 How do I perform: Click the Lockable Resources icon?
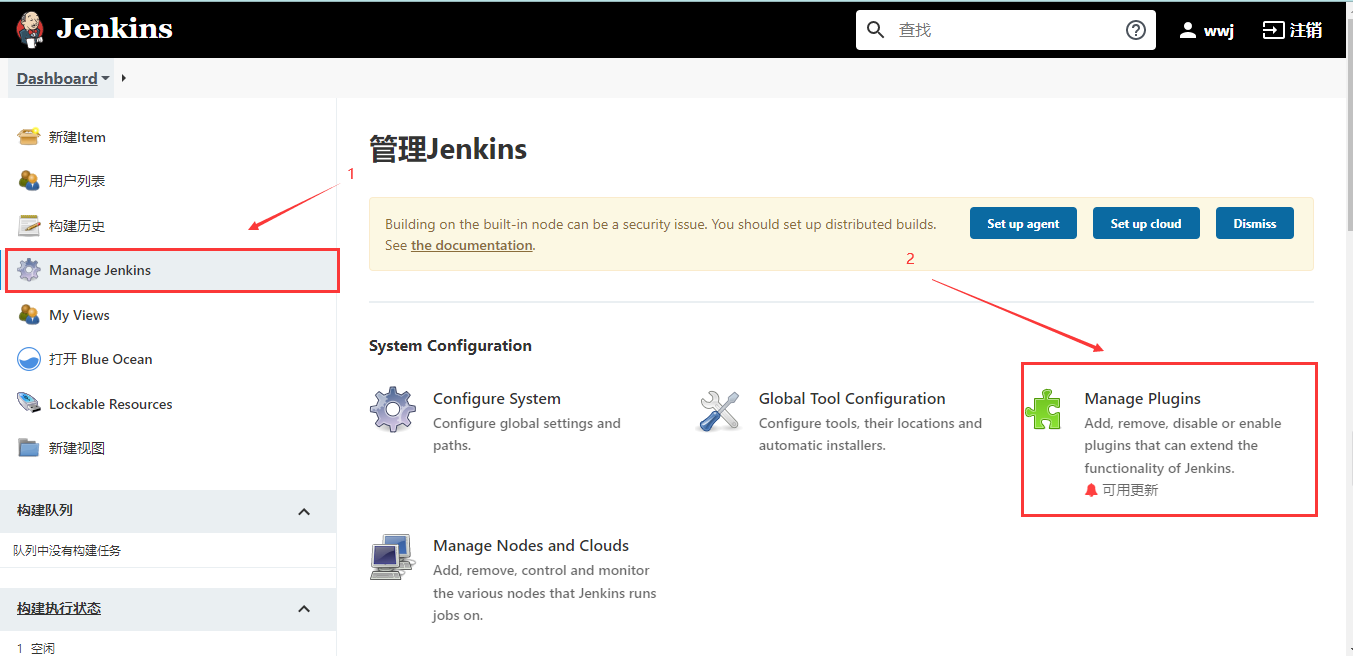[29, 403]
